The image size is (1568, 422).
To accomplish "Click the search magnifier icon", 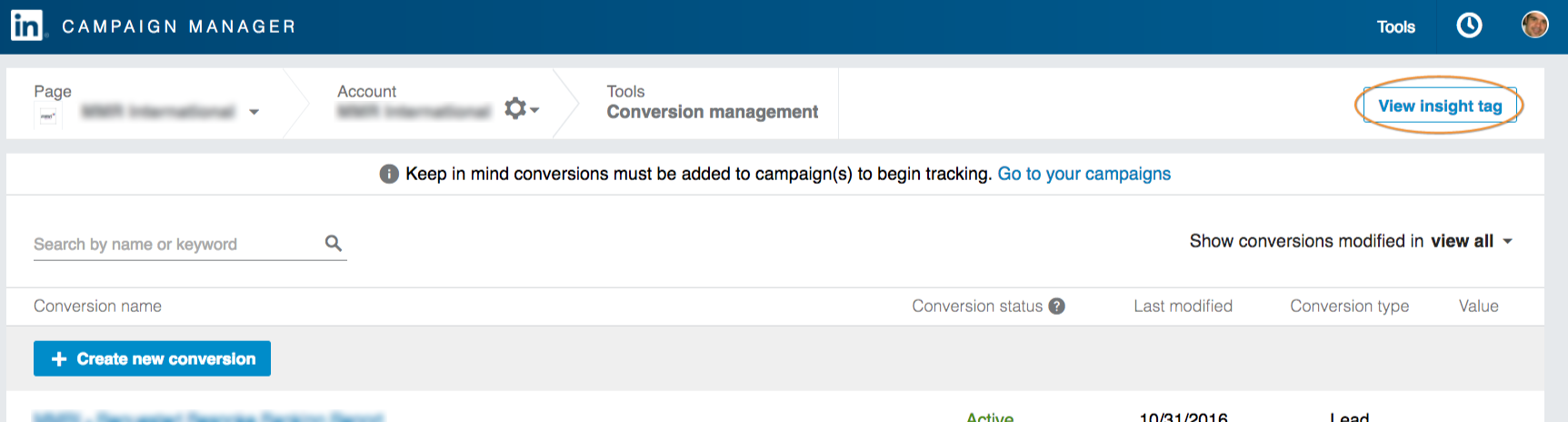I will [334, 243].
